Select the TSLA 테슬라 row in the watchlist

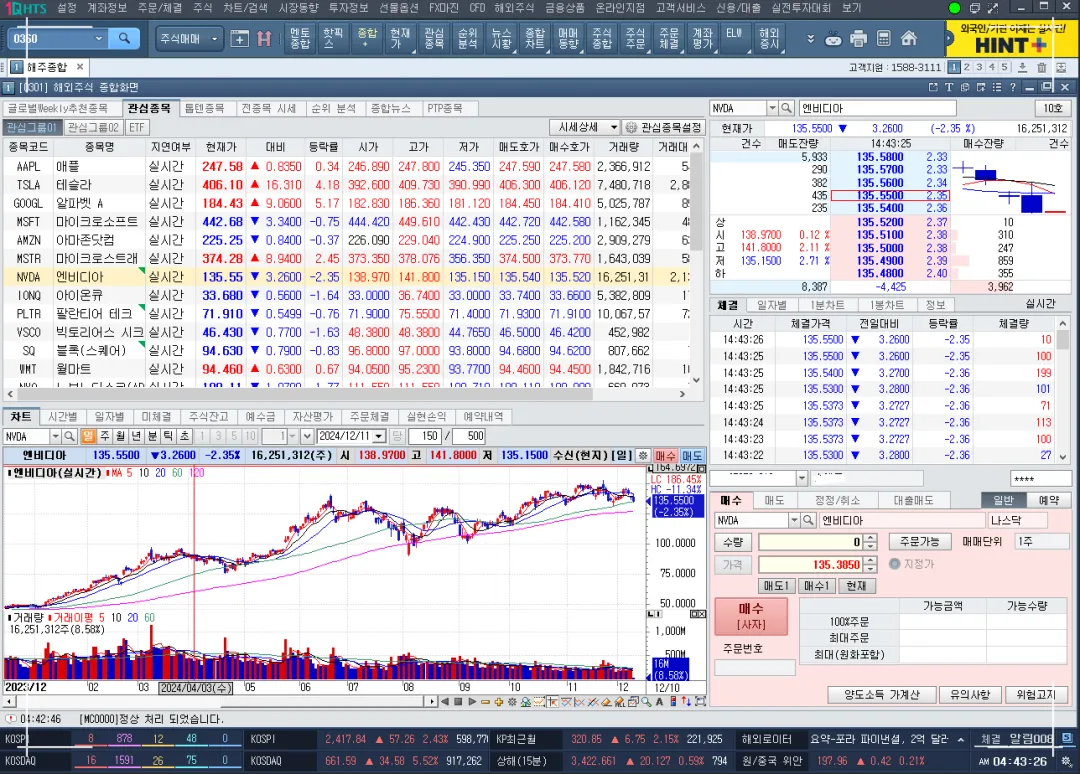[344, 185]
